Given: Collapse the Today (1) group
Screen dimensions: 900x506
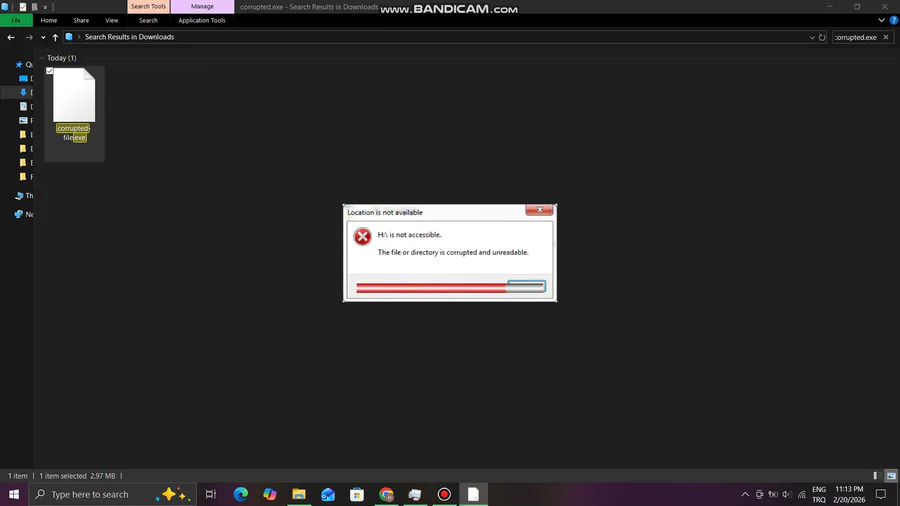Looking at the screenshot, I should click(x=42, y=58).
